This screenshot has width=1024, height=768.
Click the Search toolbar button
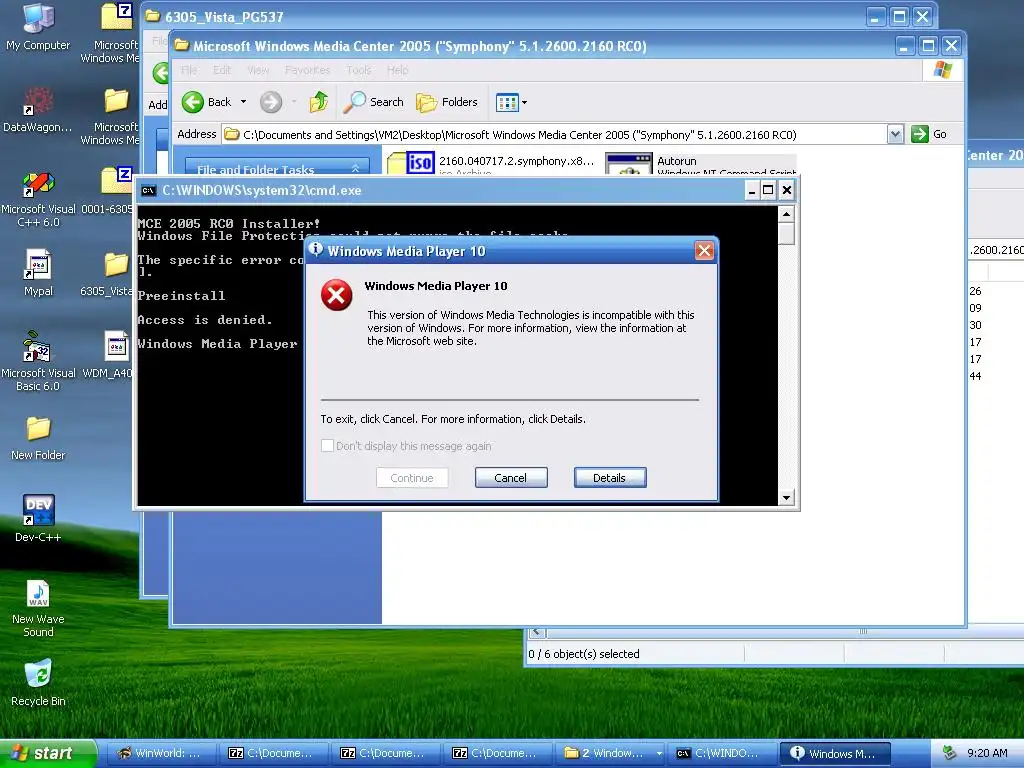pos(374,102)
